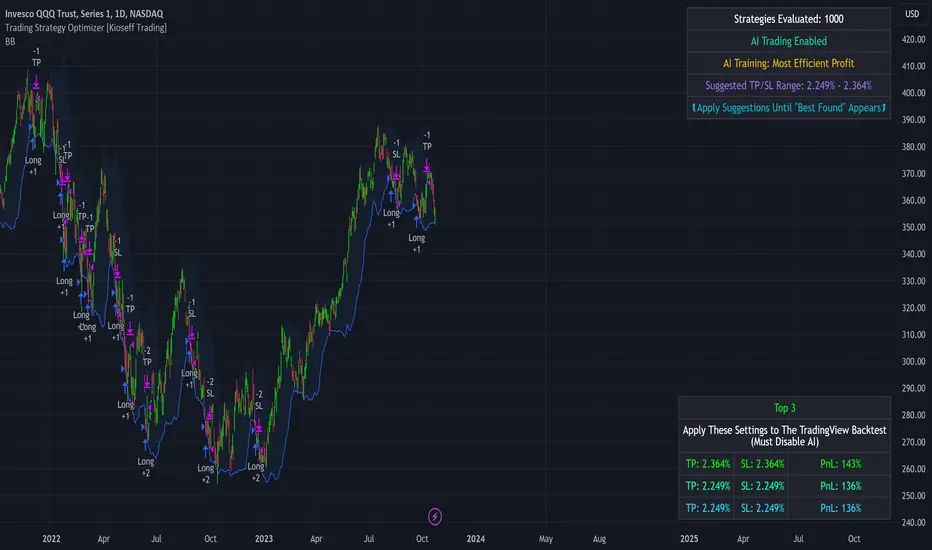Click the "Apply Suggestions Until Best Found Appears" row

[787, 107]
